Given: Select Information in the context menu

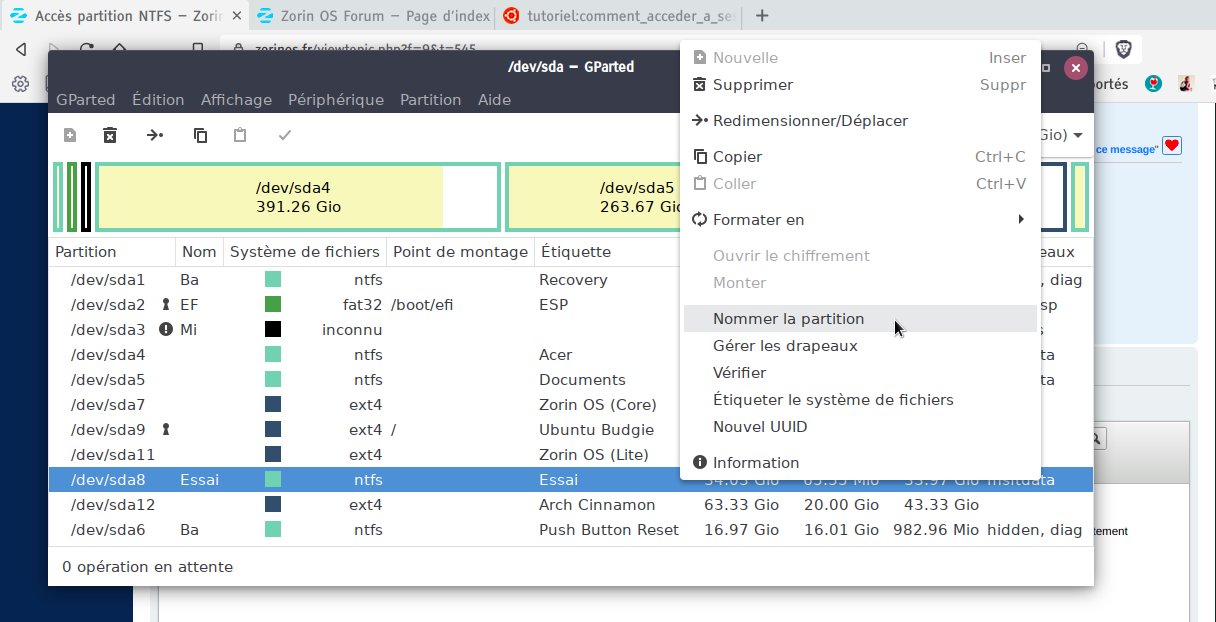Looking at the screenshot, I should (x=755, y=463).
